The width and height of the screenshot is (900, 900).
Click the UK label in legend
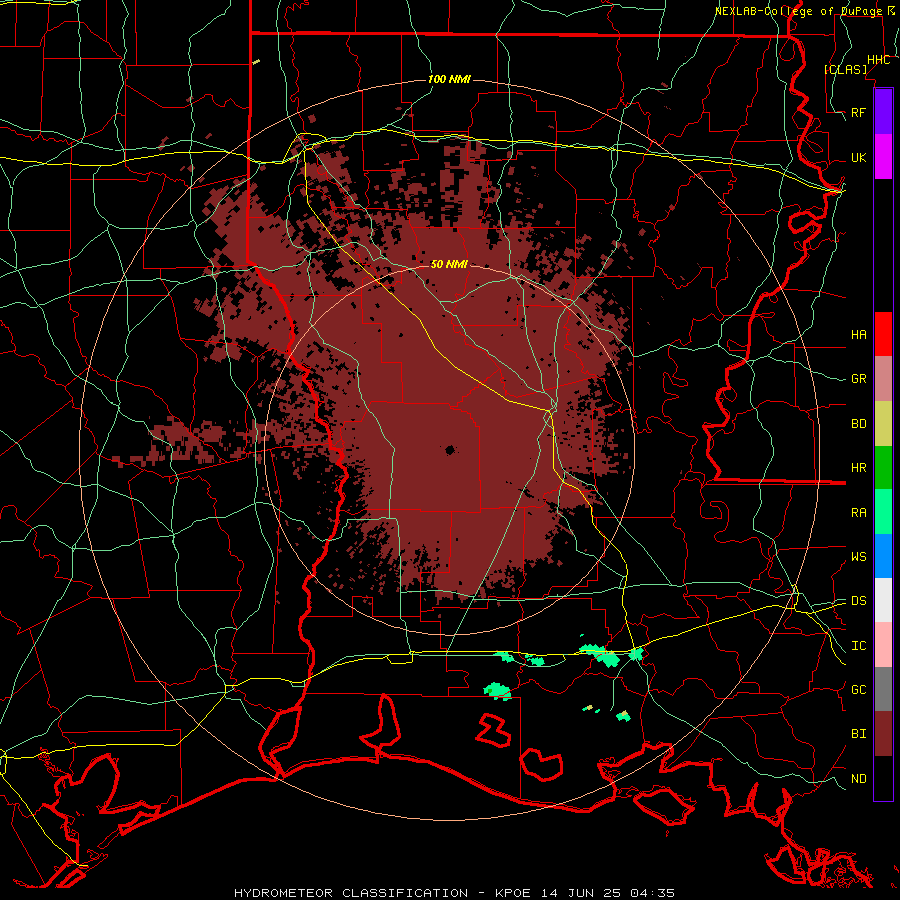coord(858,157)
